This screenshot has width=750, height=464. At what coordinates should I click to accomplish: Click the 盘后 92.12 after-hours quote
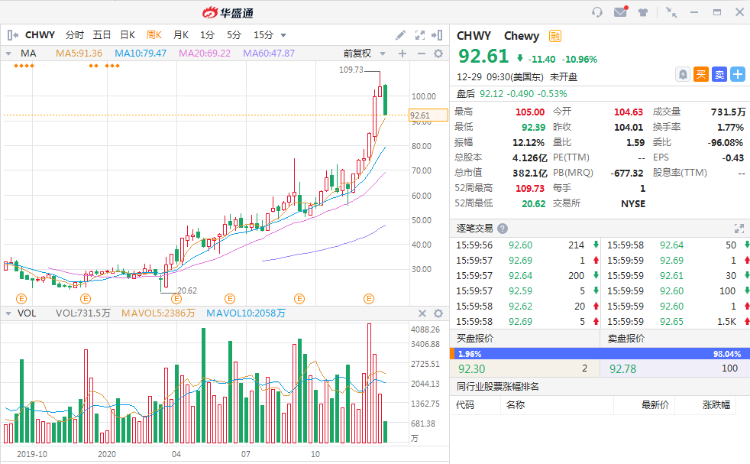click(512, 94)
